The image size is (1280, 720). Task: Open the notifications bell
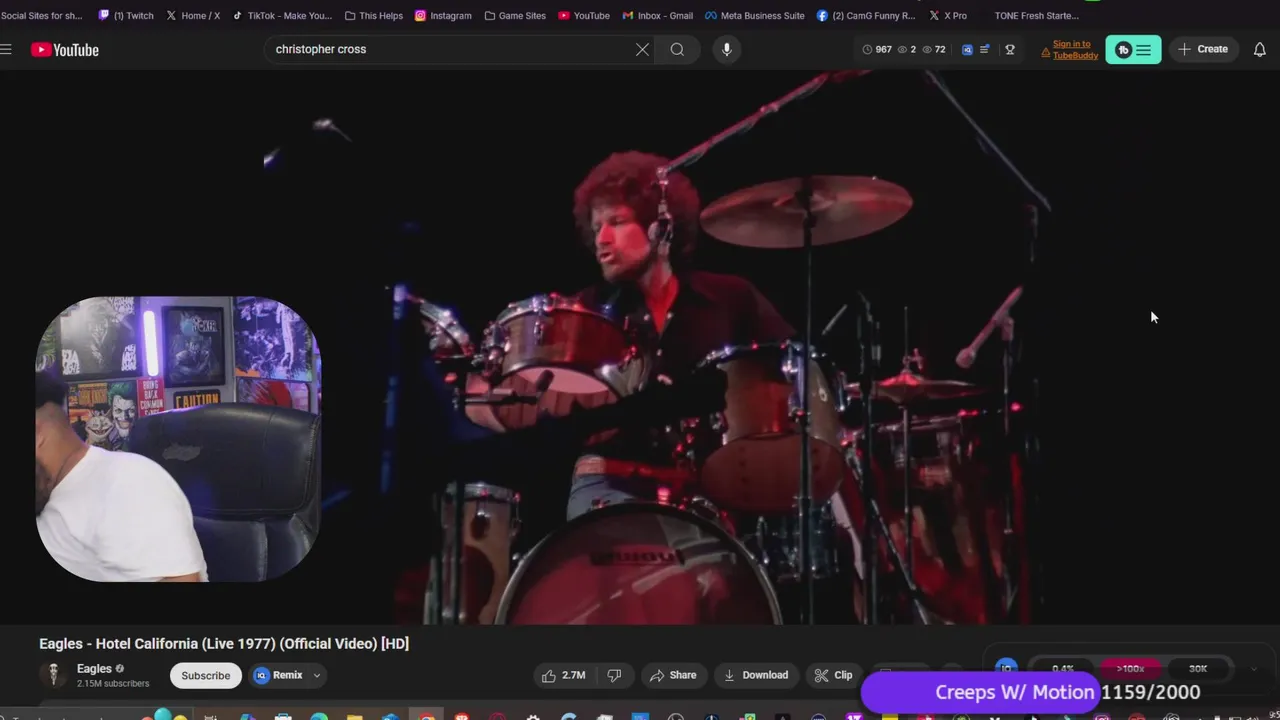point(1260,50)
